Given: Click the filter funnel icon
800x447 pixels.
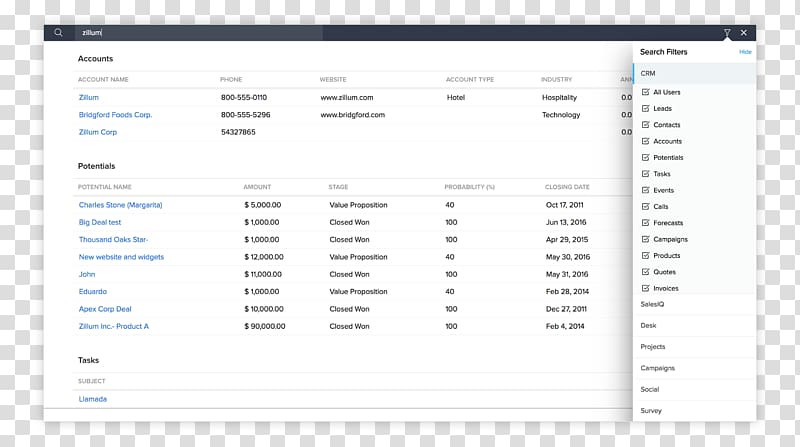Looking at the screenshot, I should click(x=727, y=33).
